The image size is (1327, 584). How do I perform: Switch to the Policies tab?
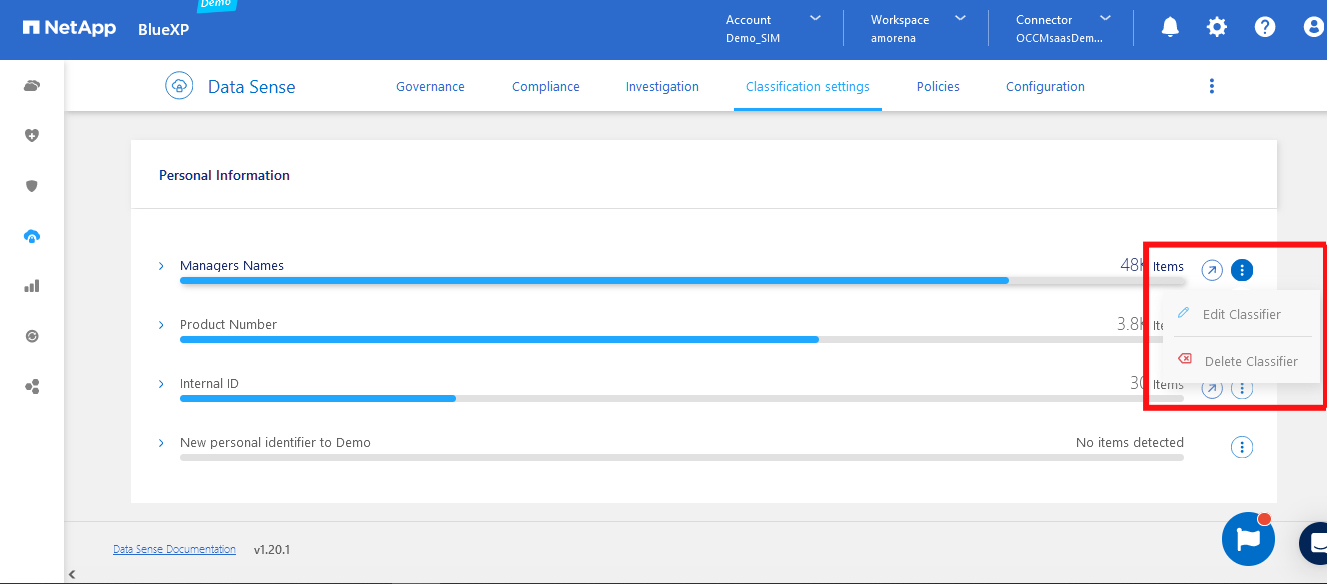pyautogui.click(x=938, y=87)
